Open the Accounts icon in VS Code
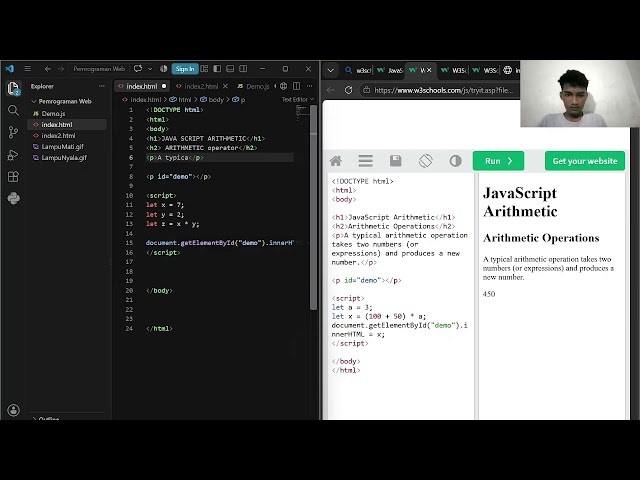Image resolution: width=640 pixels, height=480 pixels. pos(13,410)
